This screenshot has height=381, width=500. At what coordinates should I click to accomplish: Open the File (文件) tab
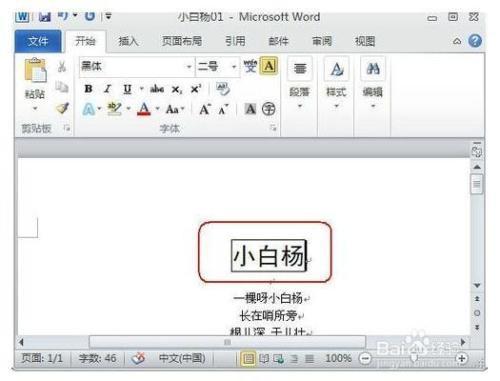point(38,41)
